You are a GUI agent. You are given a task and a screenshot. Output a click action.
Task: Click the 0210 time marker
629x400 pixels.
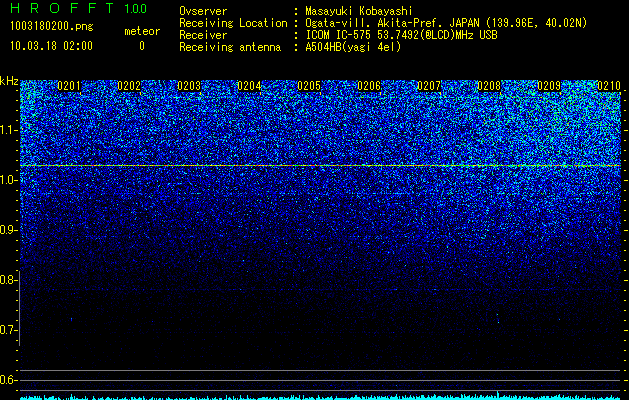coord(609,86)
